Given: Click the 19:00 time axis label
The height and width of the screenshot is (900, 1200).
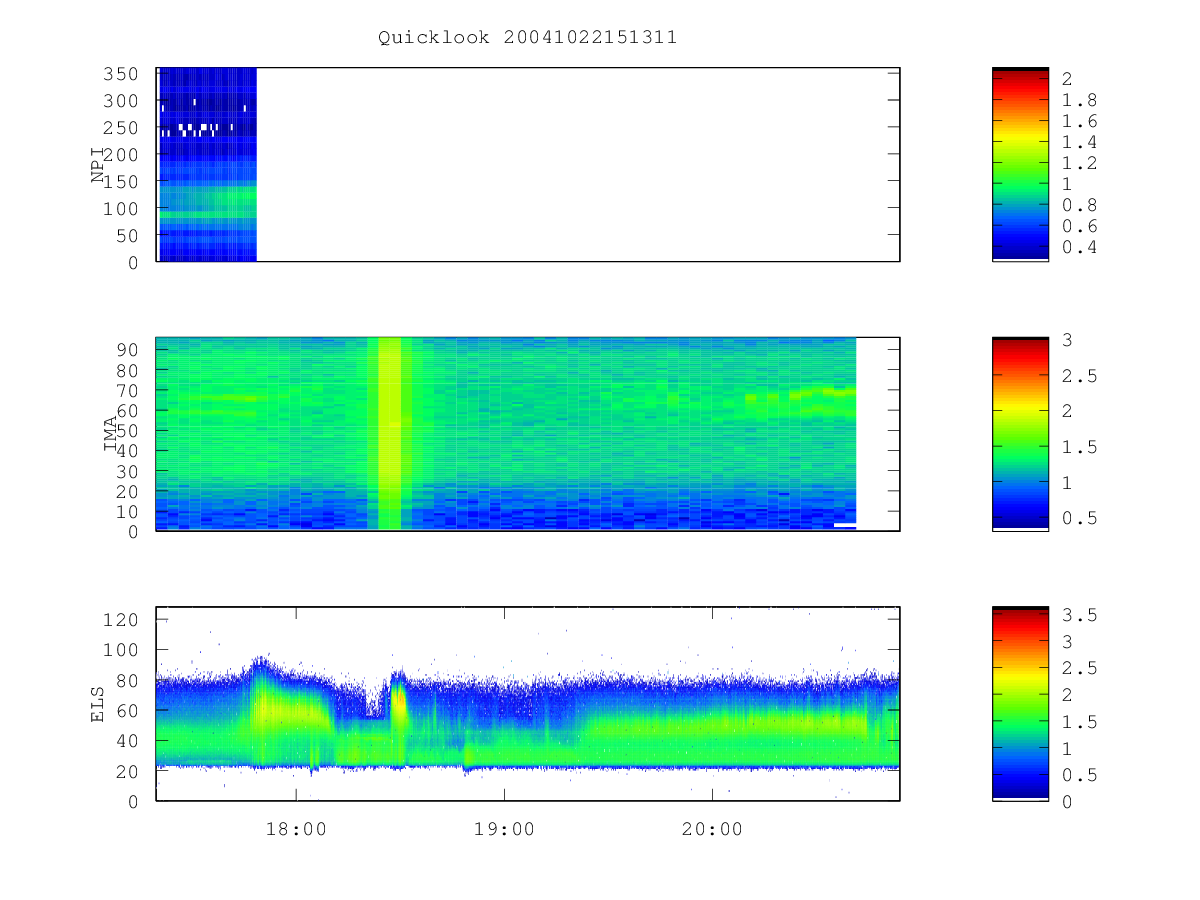Looking at the screenshot, I should (503, 829).
